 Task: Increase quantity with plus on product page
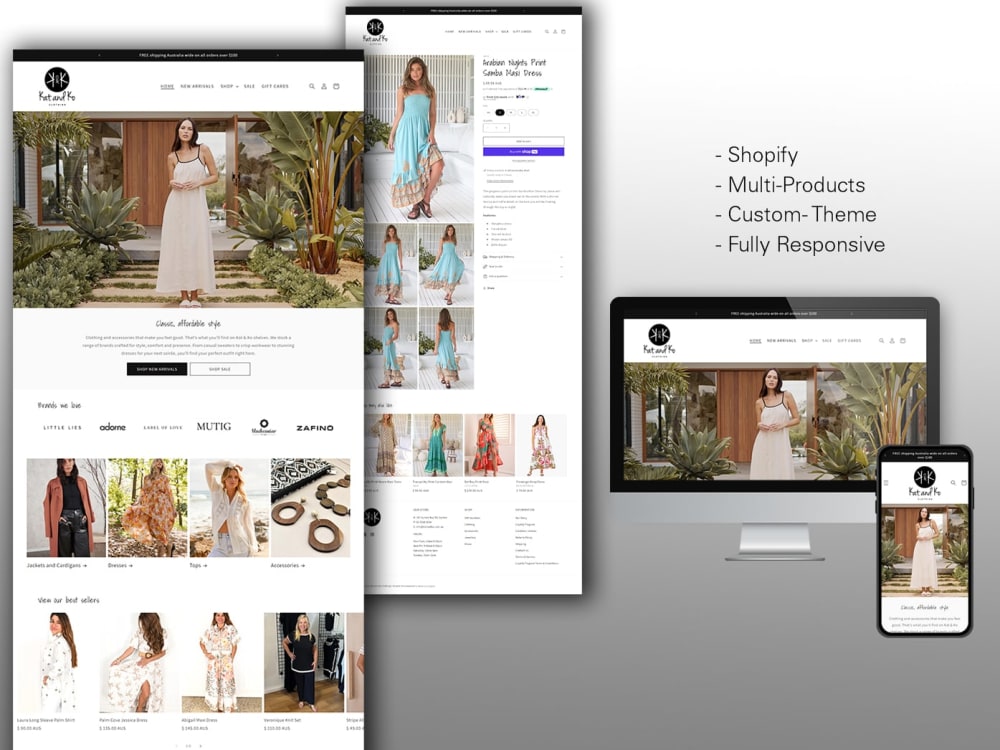505,128
